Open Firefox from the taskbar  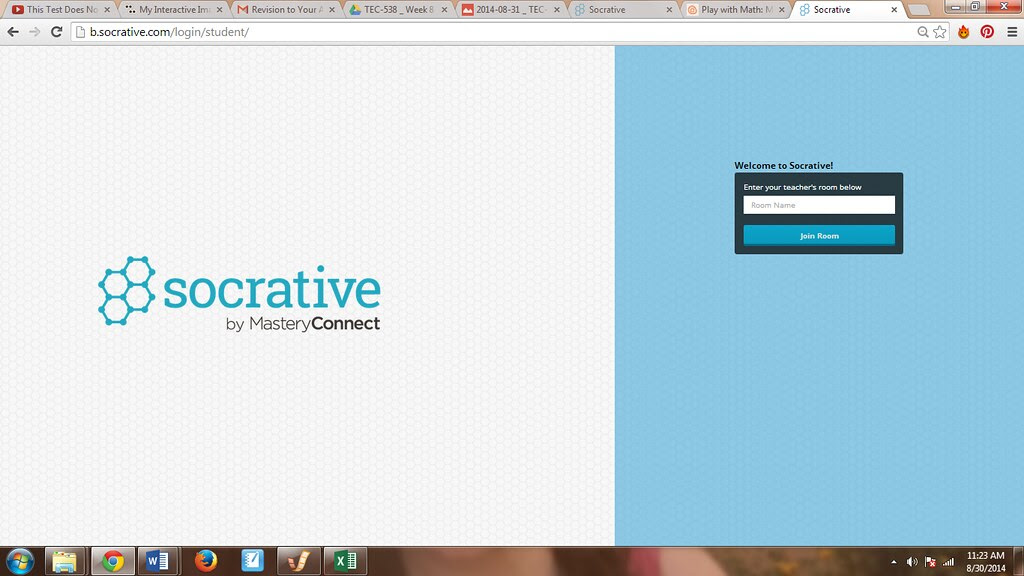pos(206,561)
